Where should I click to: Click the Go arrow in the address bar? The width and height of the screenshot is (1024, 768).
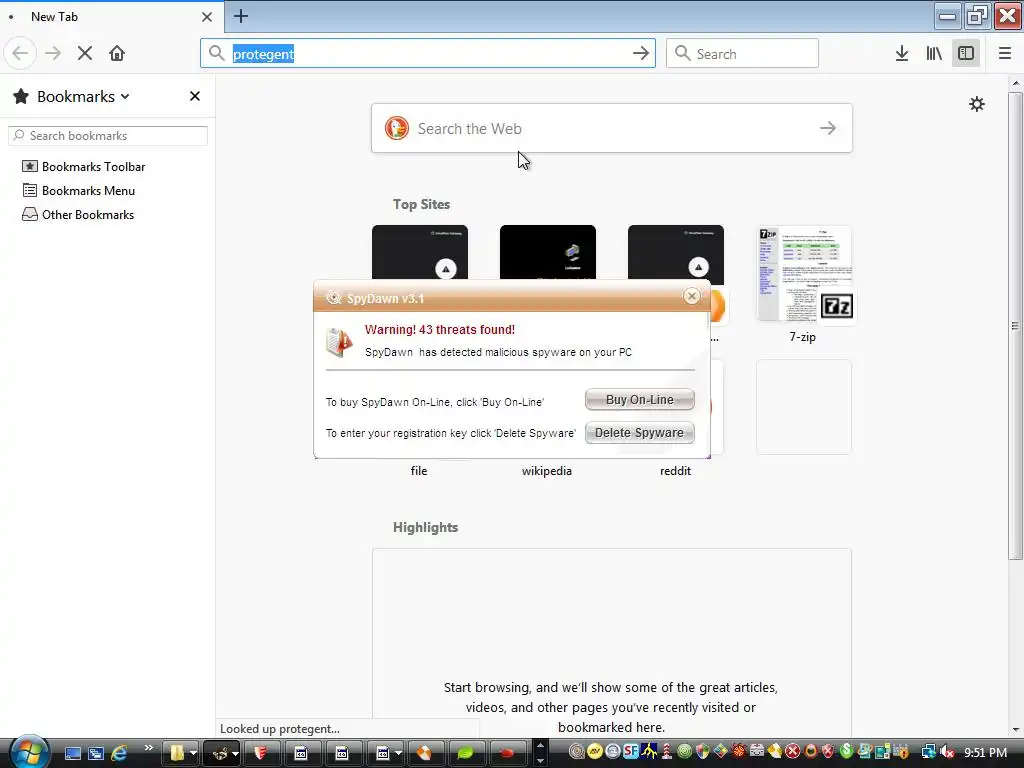pos(641,54)
